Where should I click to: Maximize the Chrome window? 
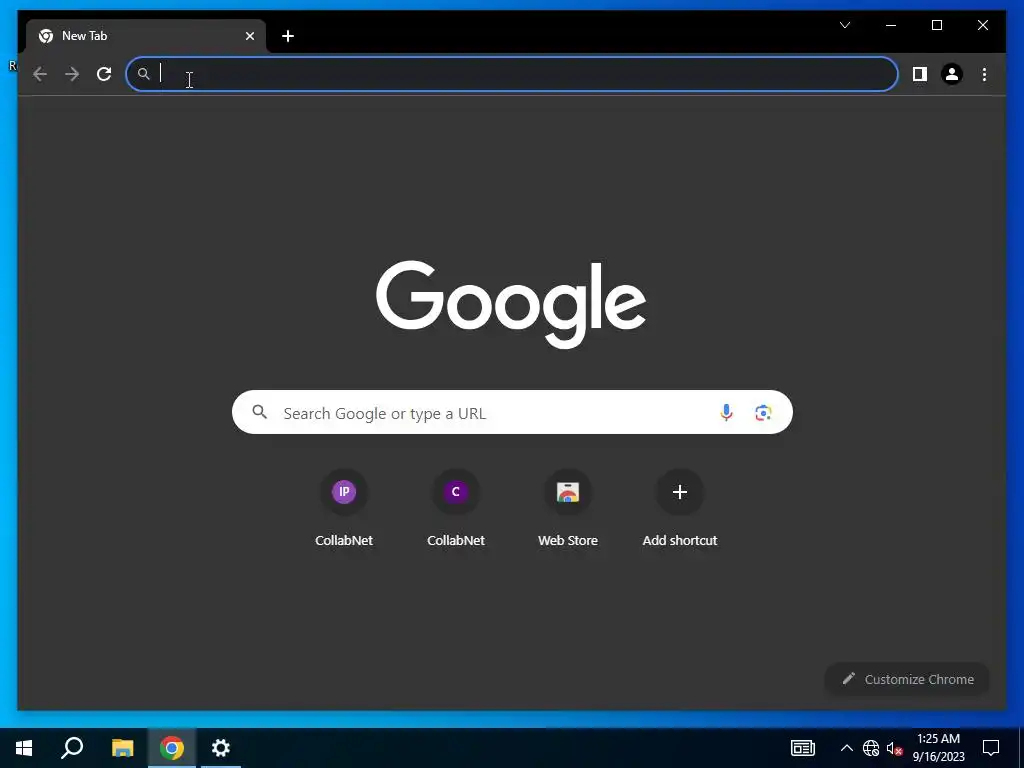click(x=936, y=25)
